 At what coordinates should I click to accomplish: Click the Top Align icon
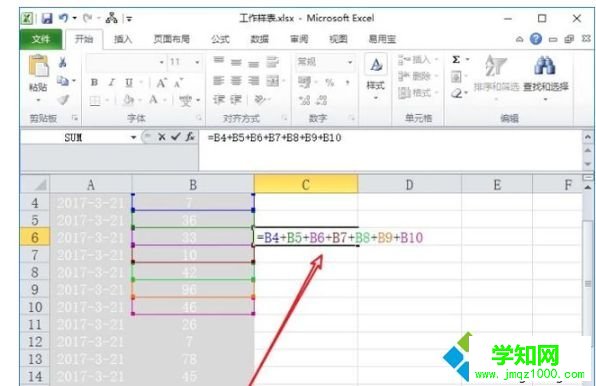[x=218, y=61]
